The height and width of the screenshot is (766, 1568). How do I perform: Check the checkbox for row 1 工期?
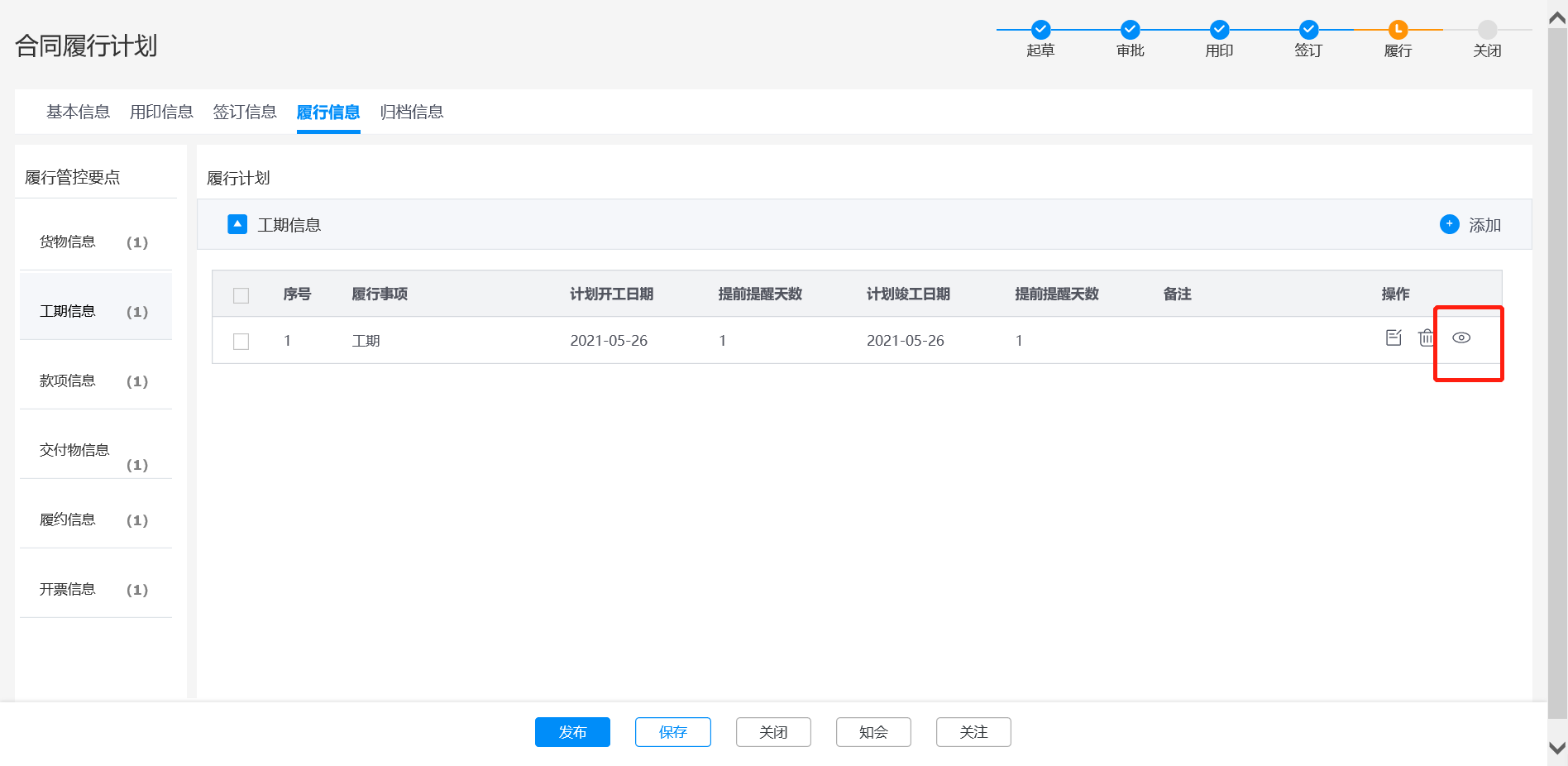point(241,342)
